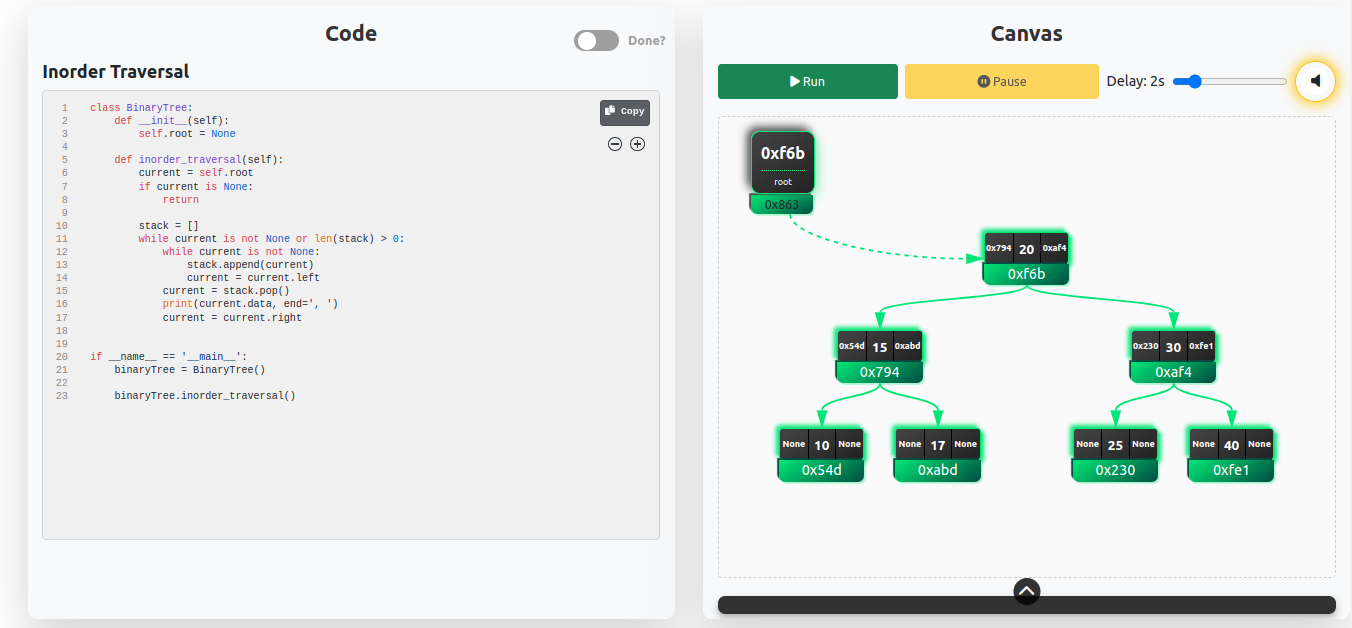Click the horizontal scrollbar below the canvas
Viewport: 1352px width, 628px height.
click(x=1026, y=604)
